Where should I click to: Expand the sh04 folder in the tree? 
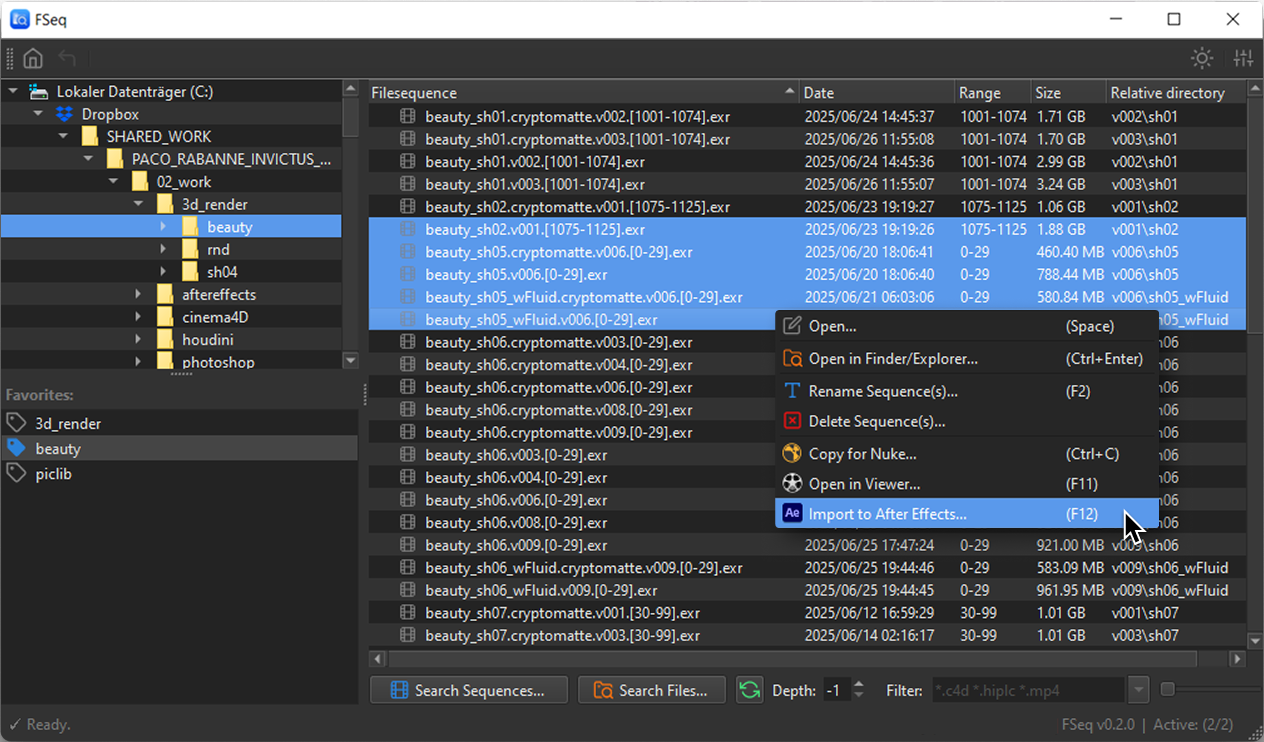point(163,271)
